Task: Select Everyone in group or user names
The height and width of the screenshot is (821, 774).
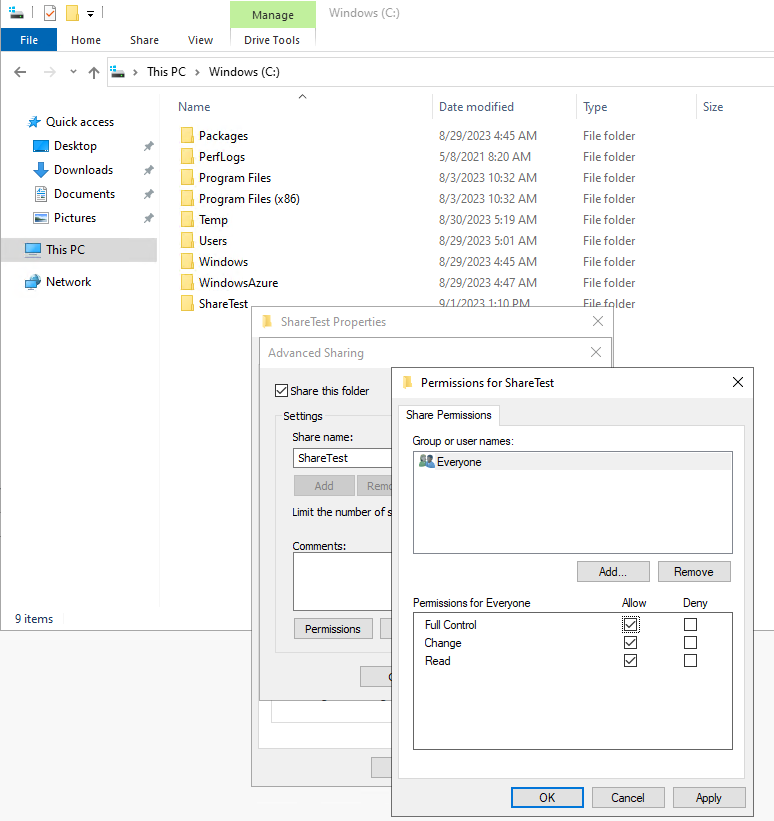Action: [572, 462]
